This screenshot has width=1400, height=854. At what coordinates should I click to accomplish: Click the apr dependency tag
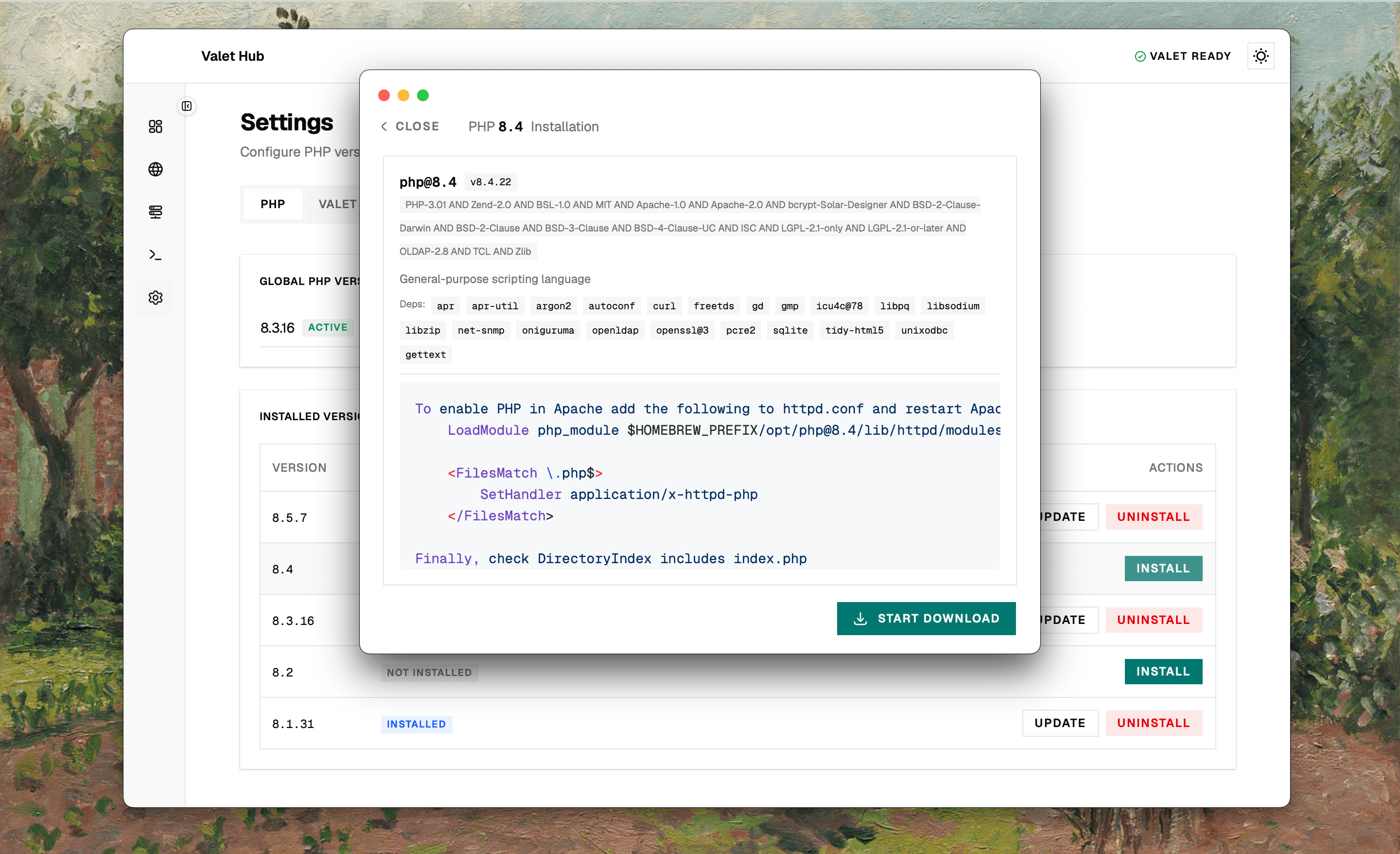[x=445, y=306]
